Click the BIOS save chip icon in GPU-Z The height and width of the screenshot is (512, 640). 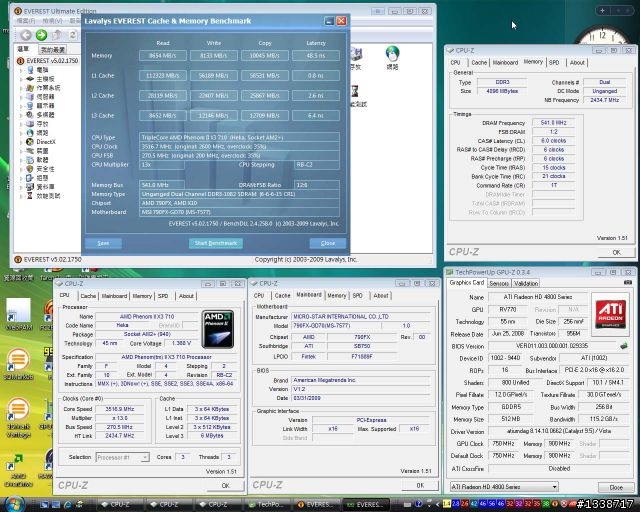624,346
